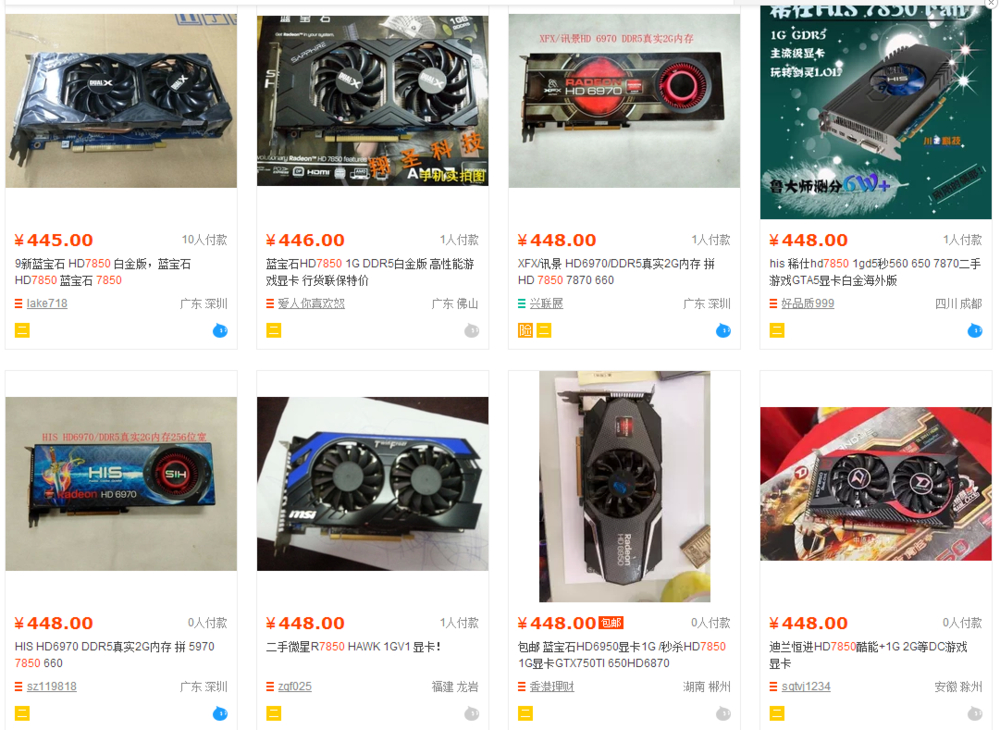This screenshot has width=1000, height=730.
Task: Click gray Wangwang icon for zgf025 listing
Action: pos(471,713)
